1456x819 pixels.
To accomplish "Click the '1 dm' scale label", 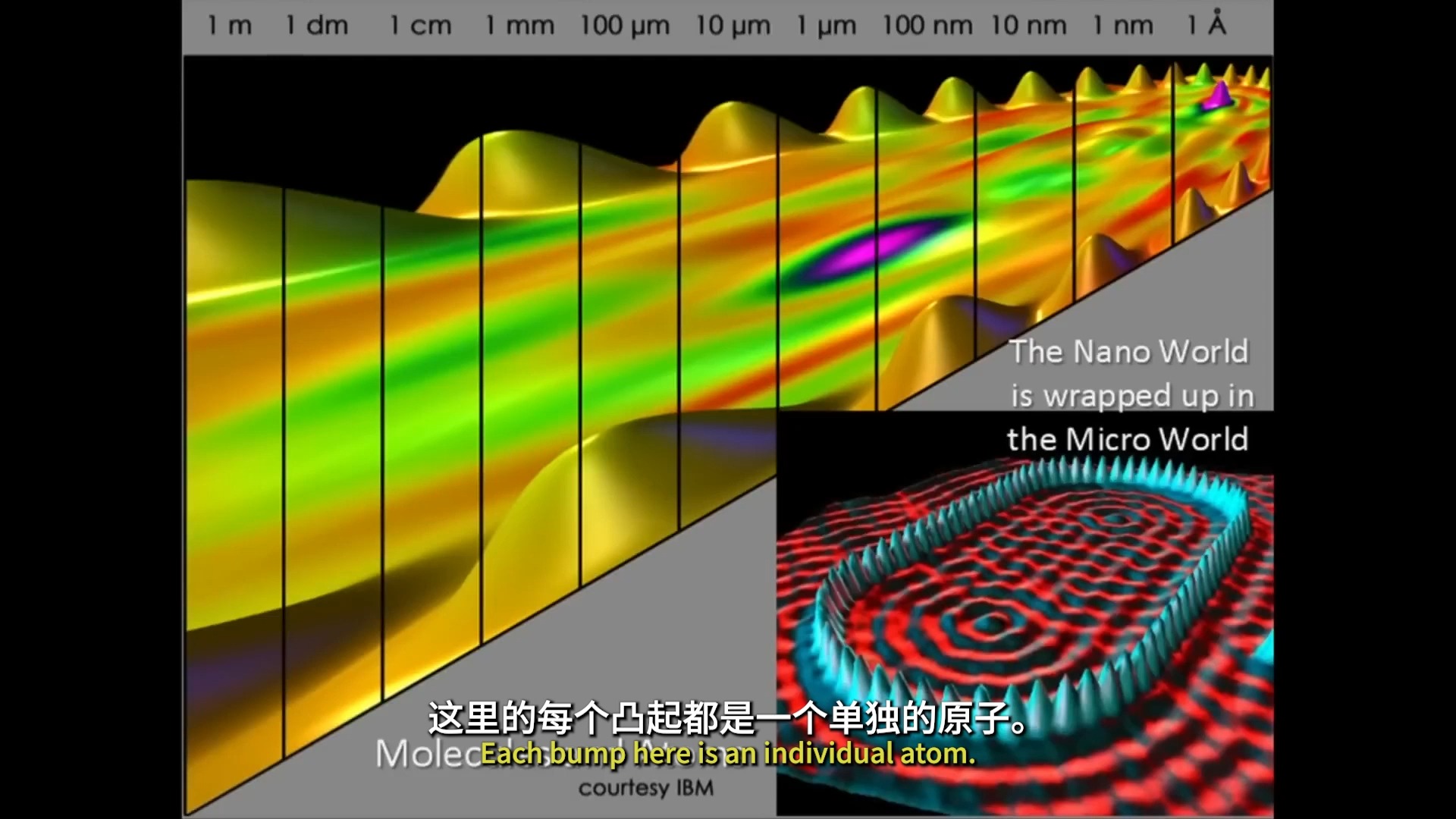I will pyautogui.click(x=317, y=26).
